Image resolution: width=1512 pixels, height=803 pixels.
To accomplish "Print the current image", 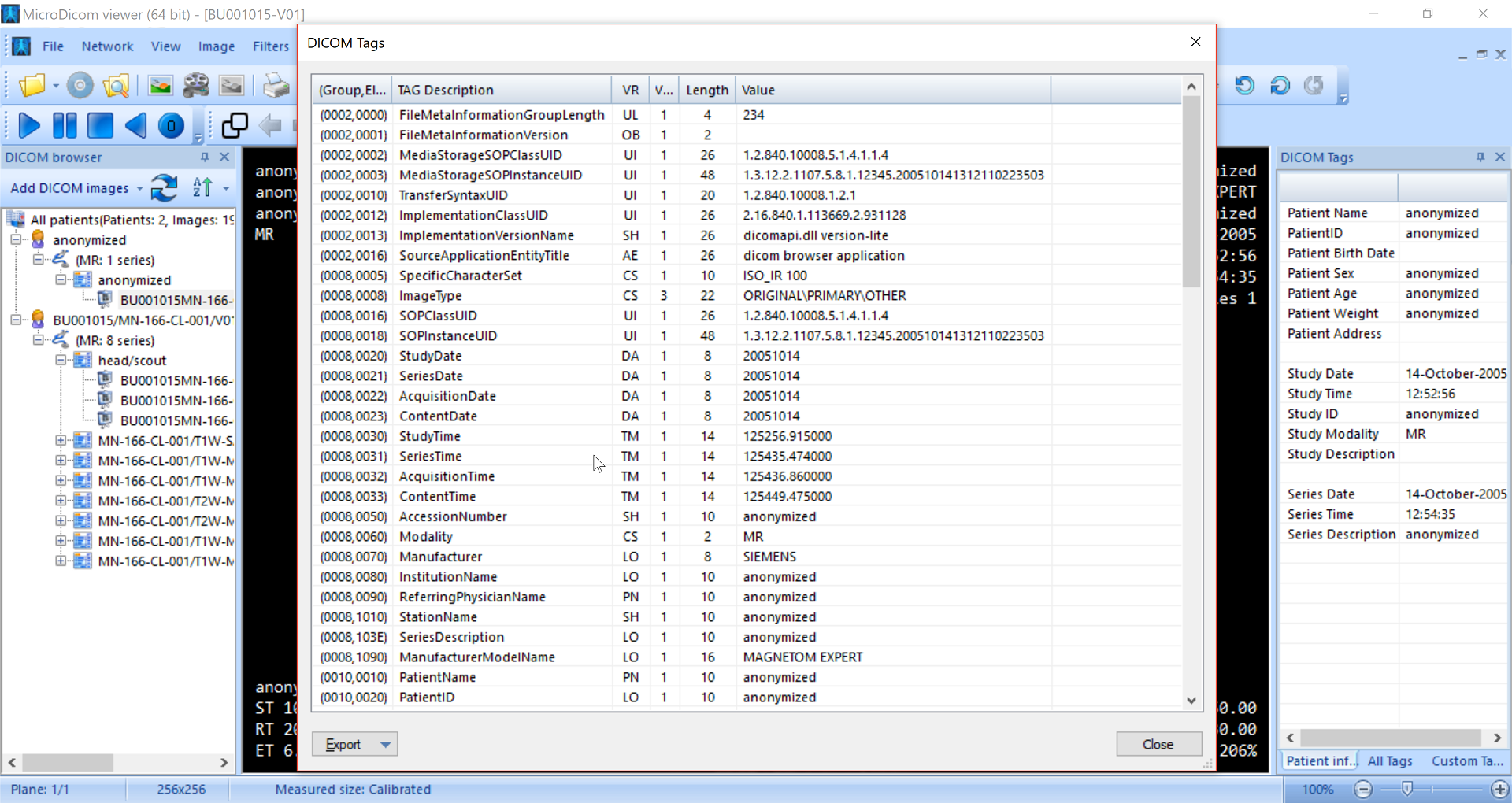I will pos(276,86).
